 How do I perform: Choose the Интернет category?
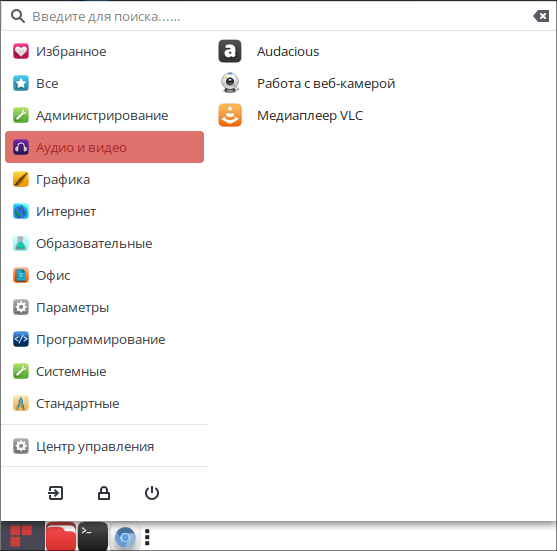click(104, 211)
